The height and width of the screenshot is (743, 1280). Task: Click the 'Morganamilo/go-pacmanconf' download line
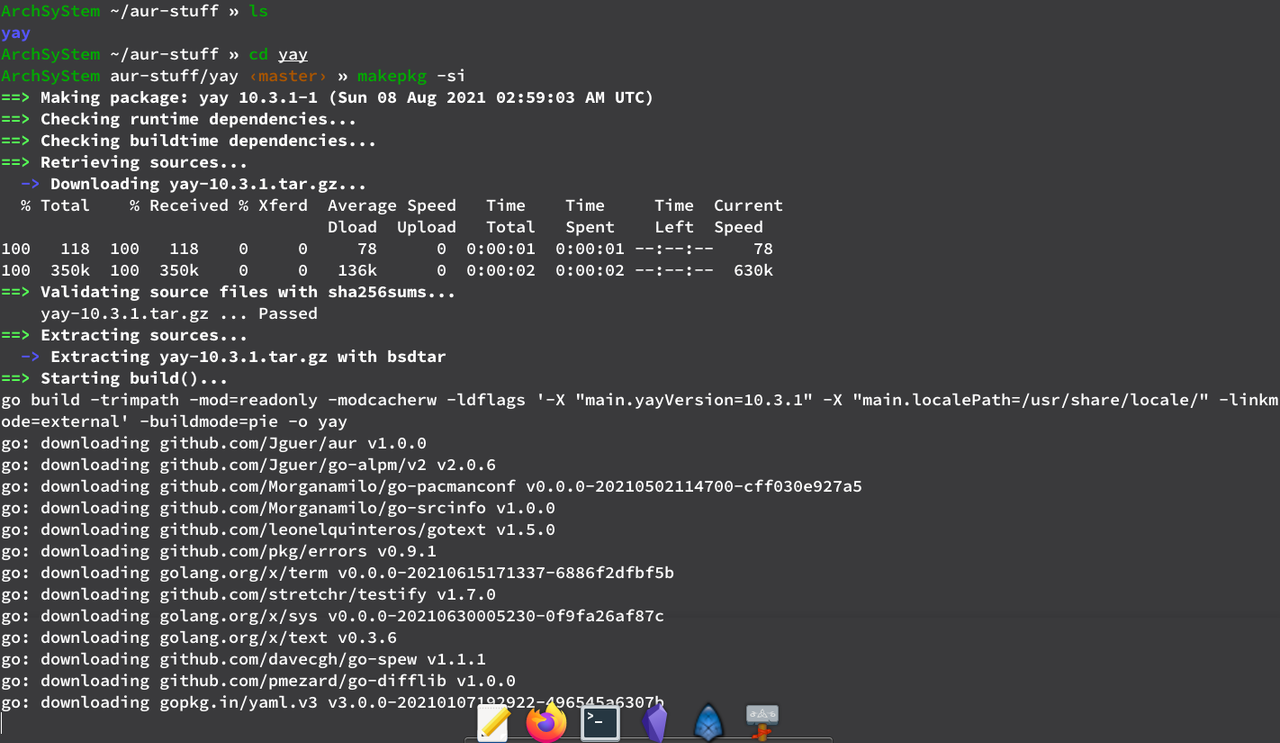pos(431,487)
